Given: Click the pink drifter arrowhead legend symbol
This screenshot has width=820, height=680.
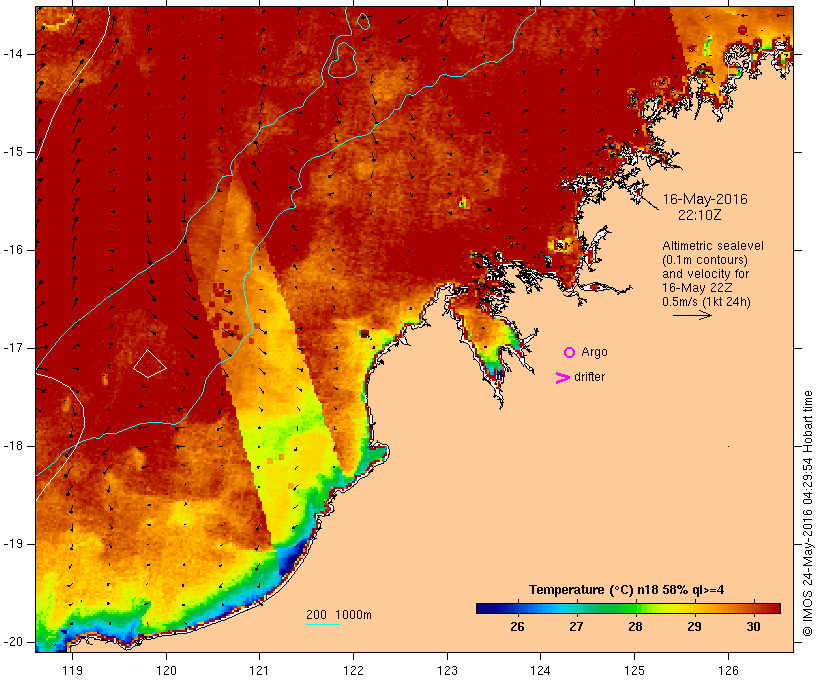Looking at the screenshot, I should [562, 378].
